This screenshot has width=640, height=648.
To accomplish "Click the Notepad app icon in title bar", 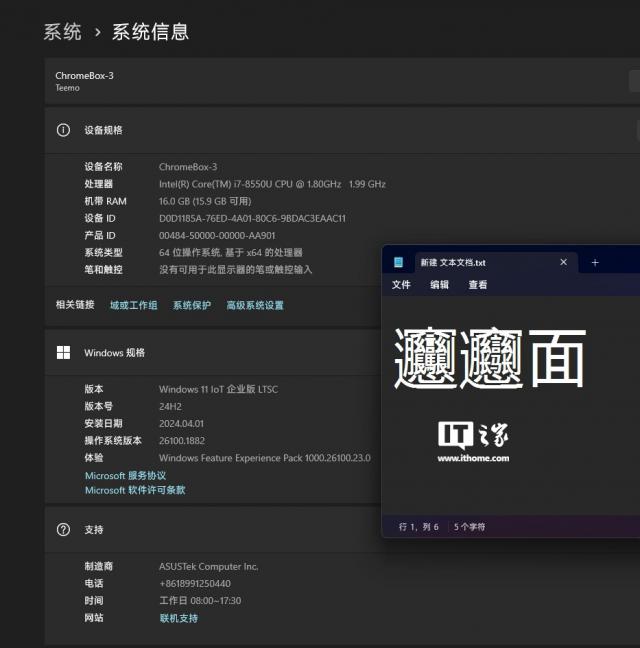I will pos(399,262).
